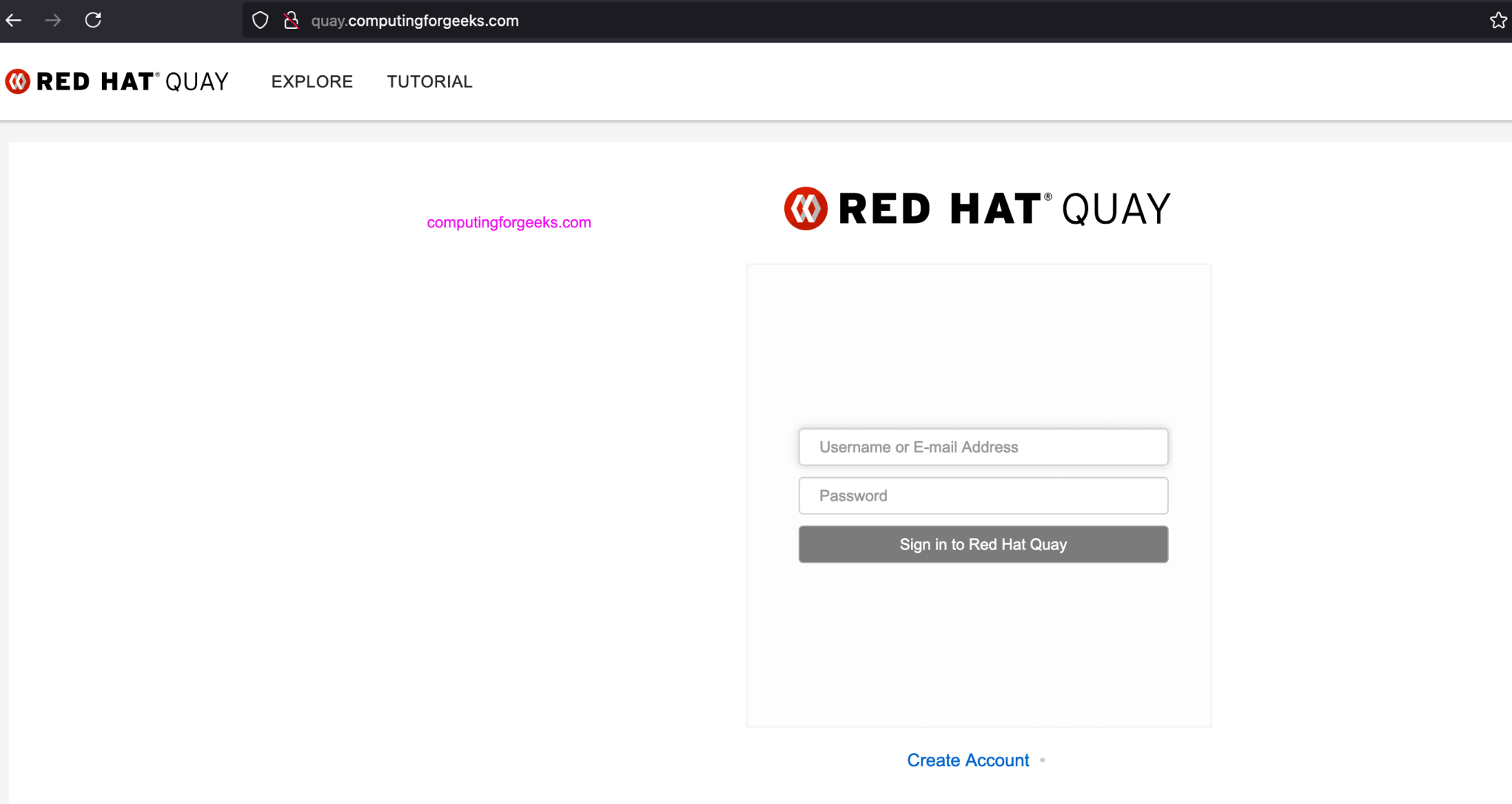Open the TUTORIAL section

tap(429, 81)
